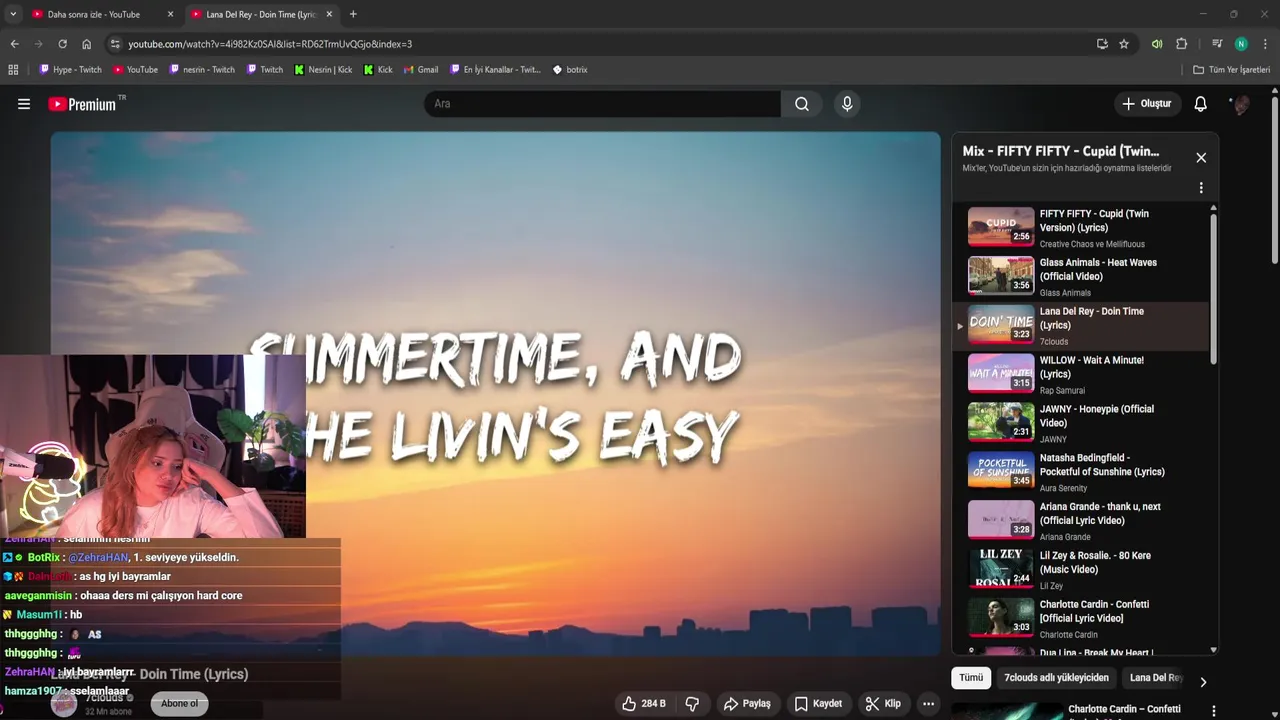
Task: Save video with Kaydet button
Action: click(818, 704)
